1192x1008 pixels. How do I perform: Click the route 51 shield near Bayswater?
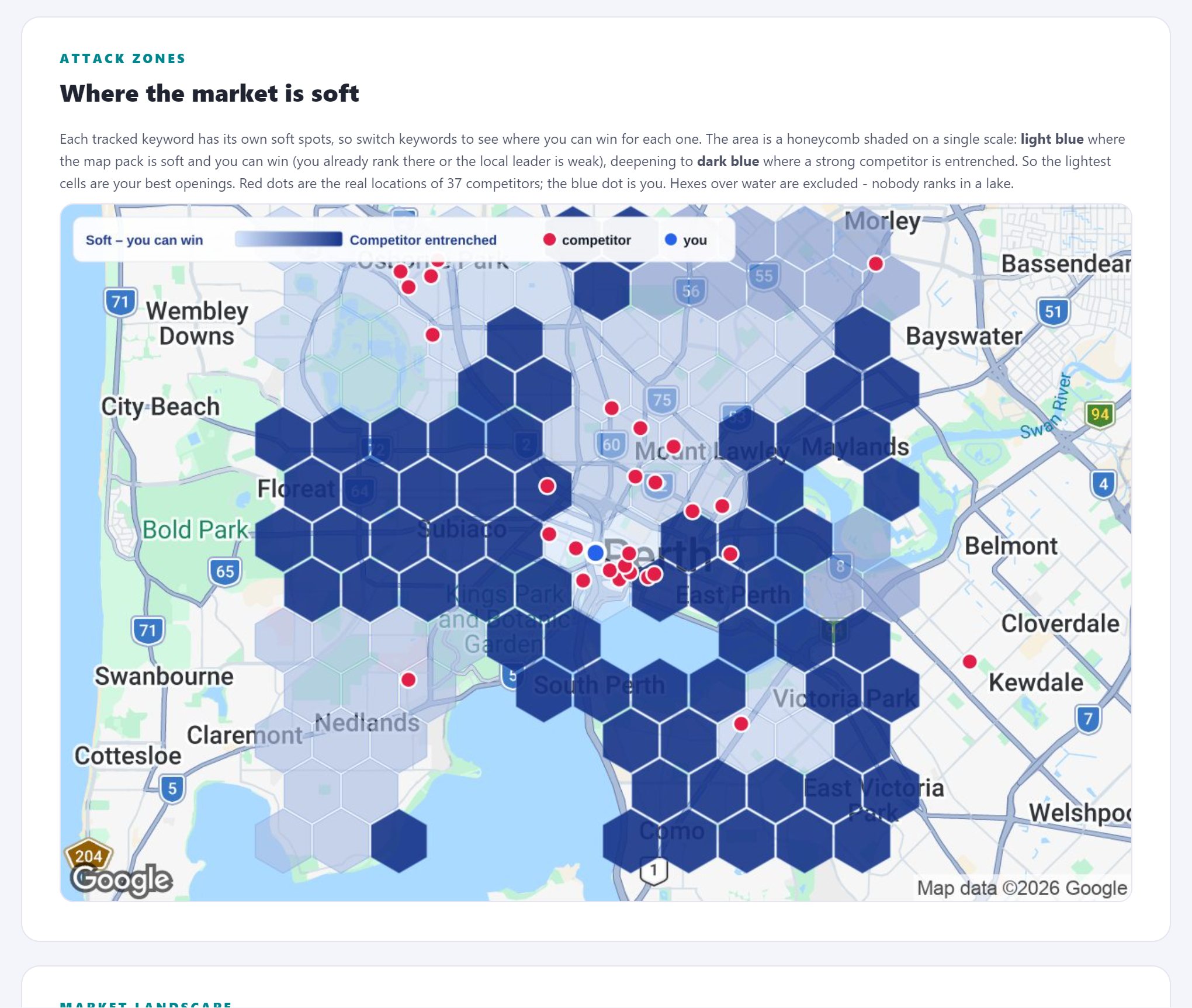coord(1053,311)
